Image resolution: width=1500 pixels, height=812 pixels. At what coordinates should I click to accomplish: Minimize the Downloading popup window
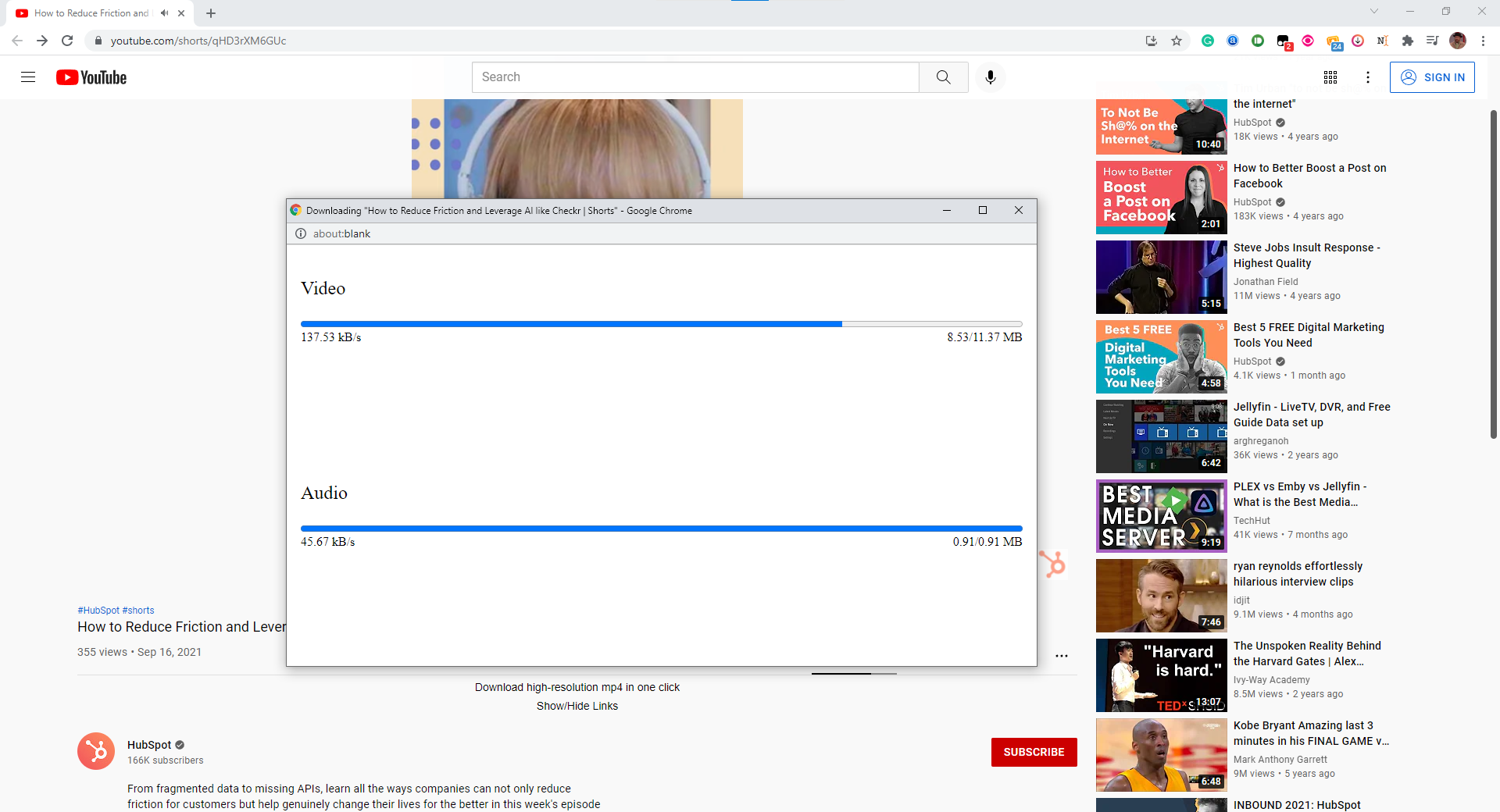(947, 210)
